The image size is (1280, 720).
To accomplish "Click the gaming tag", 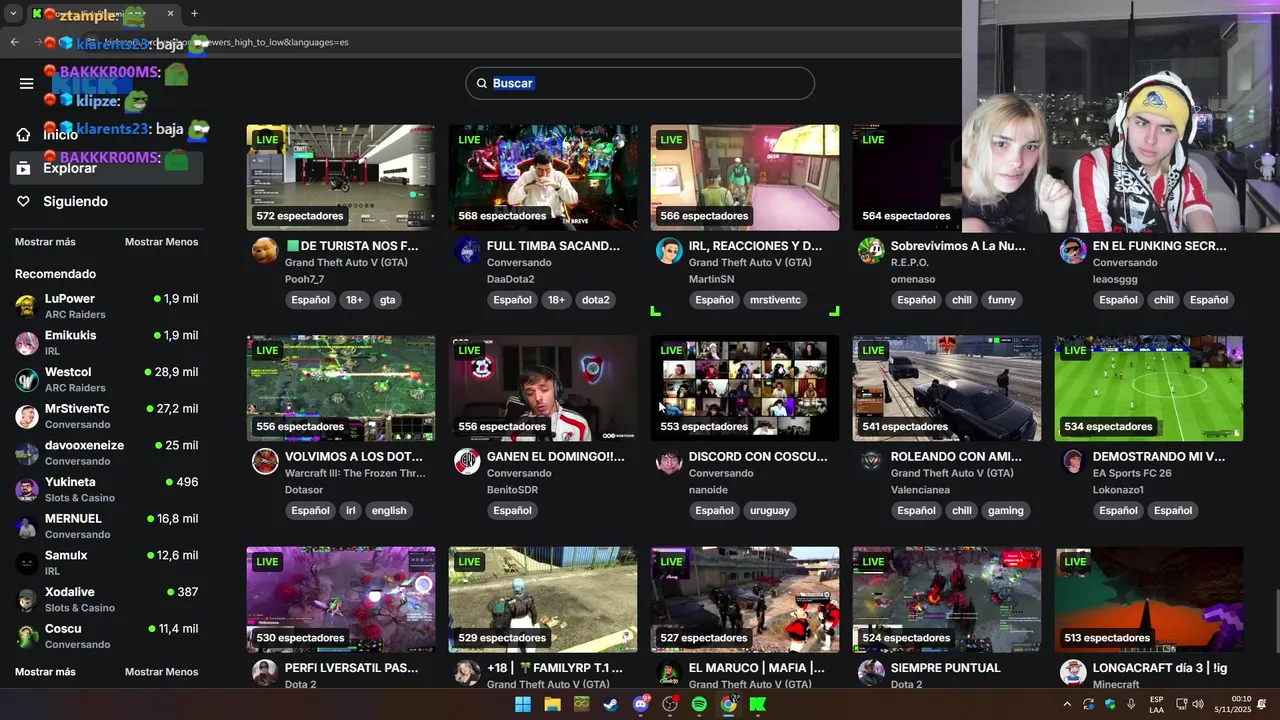I will [1005, 510].
